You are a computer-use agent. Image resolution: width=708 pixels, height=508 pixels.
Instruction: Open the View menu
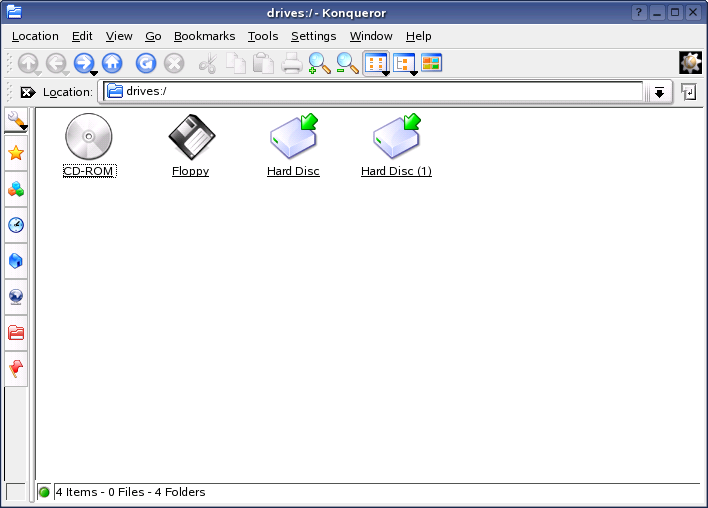coord(119,36)
